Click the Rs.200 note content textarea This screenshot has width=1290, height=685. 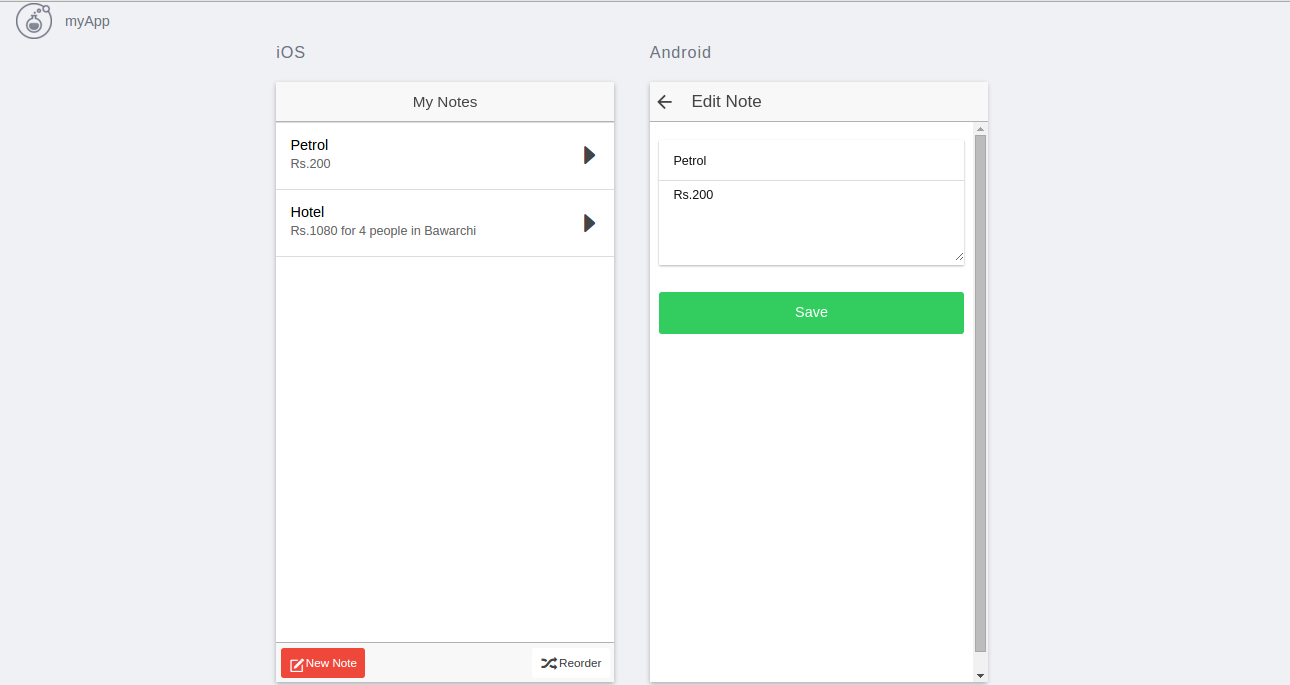(811, 222)
